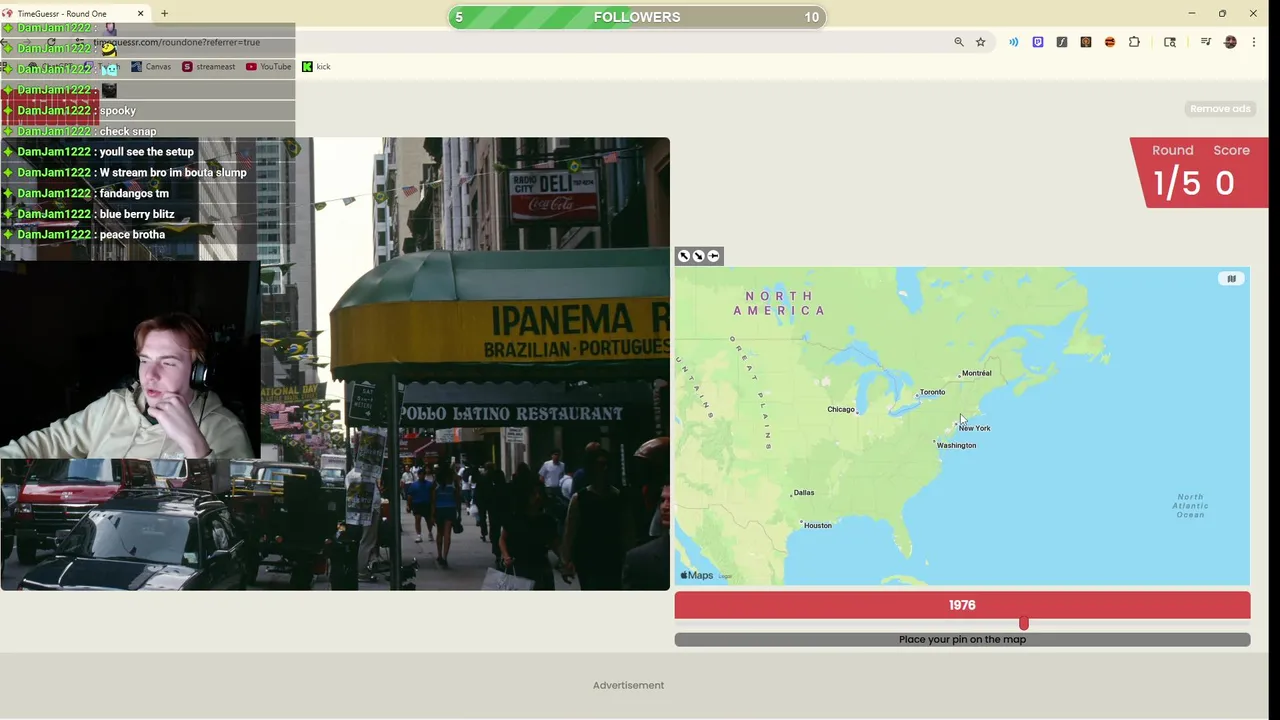Open the streameast bookmark
This screenshot has width=1280, height=720.
(208, 67)
